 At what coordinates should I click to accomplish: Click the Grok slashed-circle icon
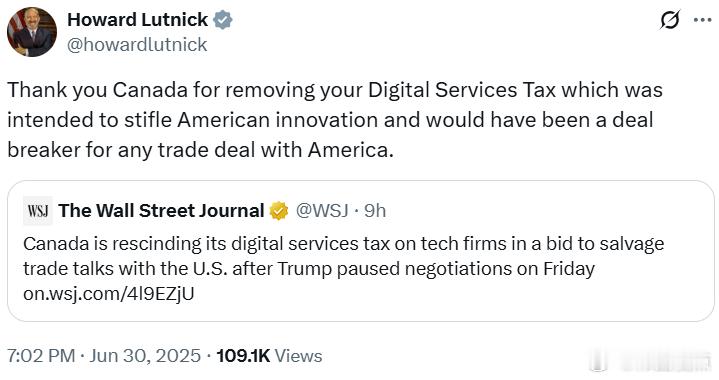pyautogui.click(x=670, y=20)
